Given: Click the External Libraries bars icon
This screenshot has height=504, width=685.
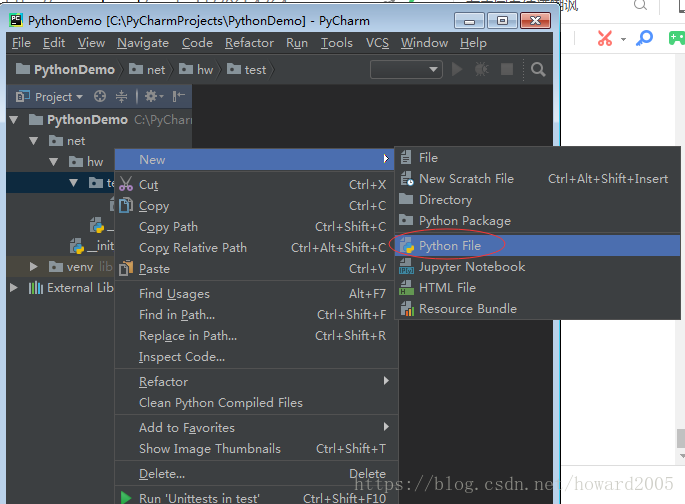Looking at the screenshot, I should tap(36, 288).
